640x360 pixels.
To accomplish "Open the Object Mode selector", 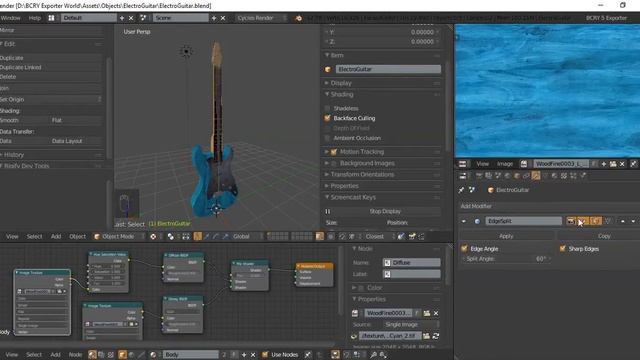I will point(119,236).
